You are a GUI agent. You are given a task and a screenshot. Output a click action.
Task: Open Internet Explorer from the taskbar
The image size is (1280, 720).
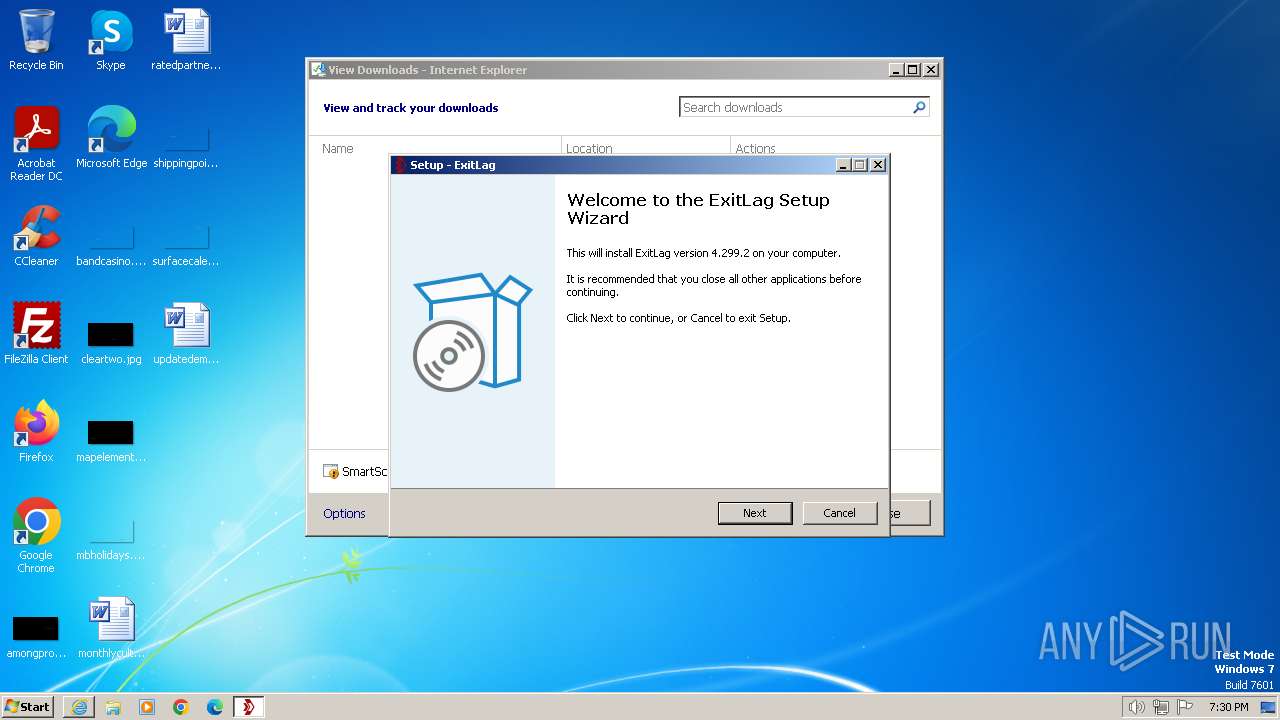(79, 707)
